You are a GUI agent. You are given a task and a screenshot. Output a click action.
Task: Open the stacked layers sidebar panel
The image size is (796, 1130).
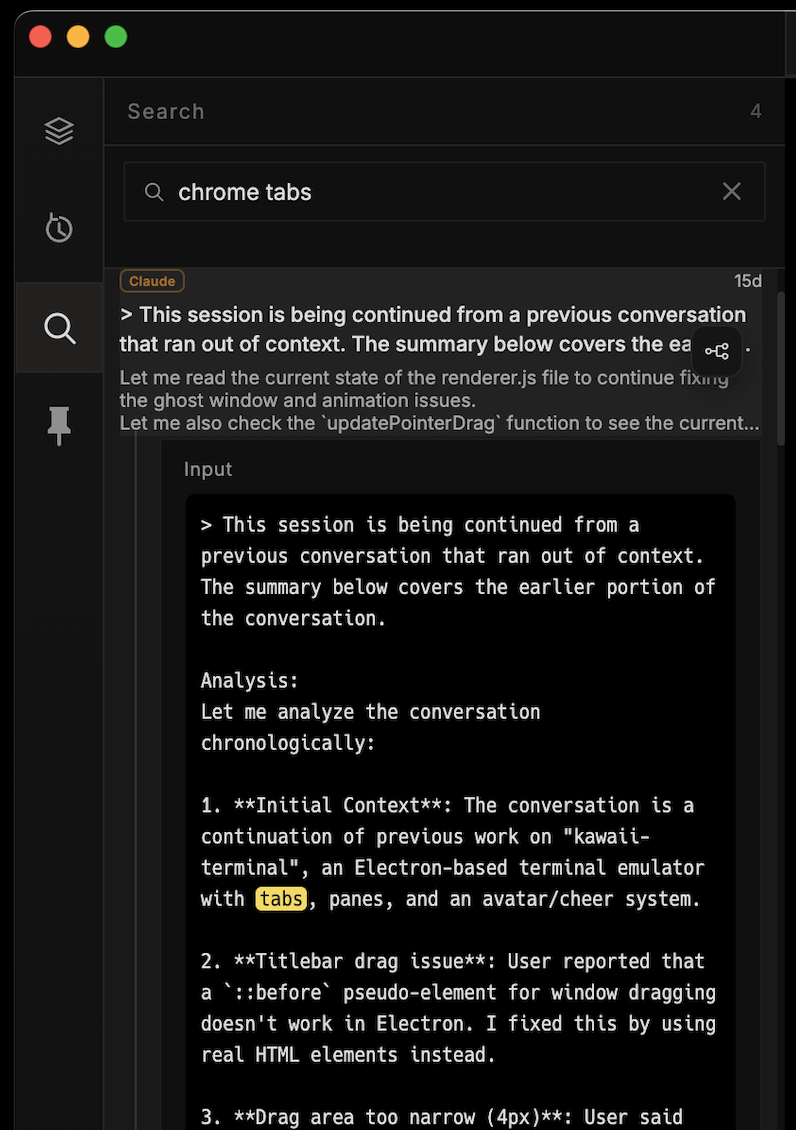59,131
